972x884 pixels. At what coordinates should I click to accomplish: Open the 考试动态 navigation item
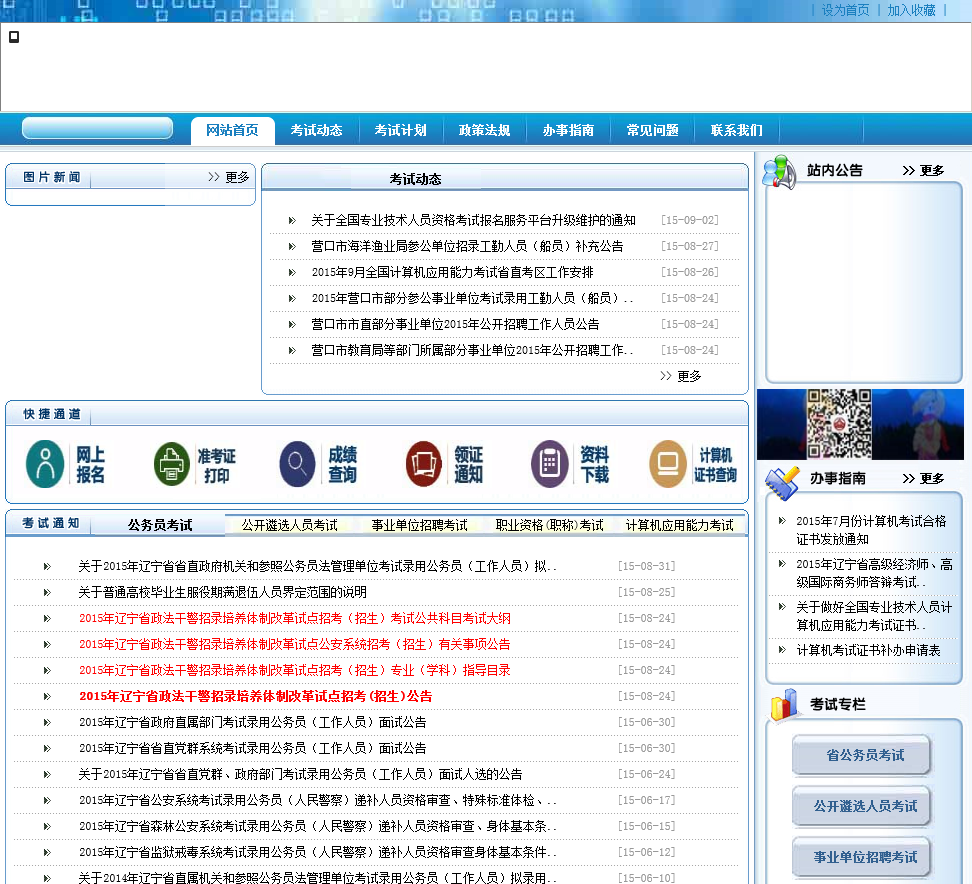click(316, 130)
